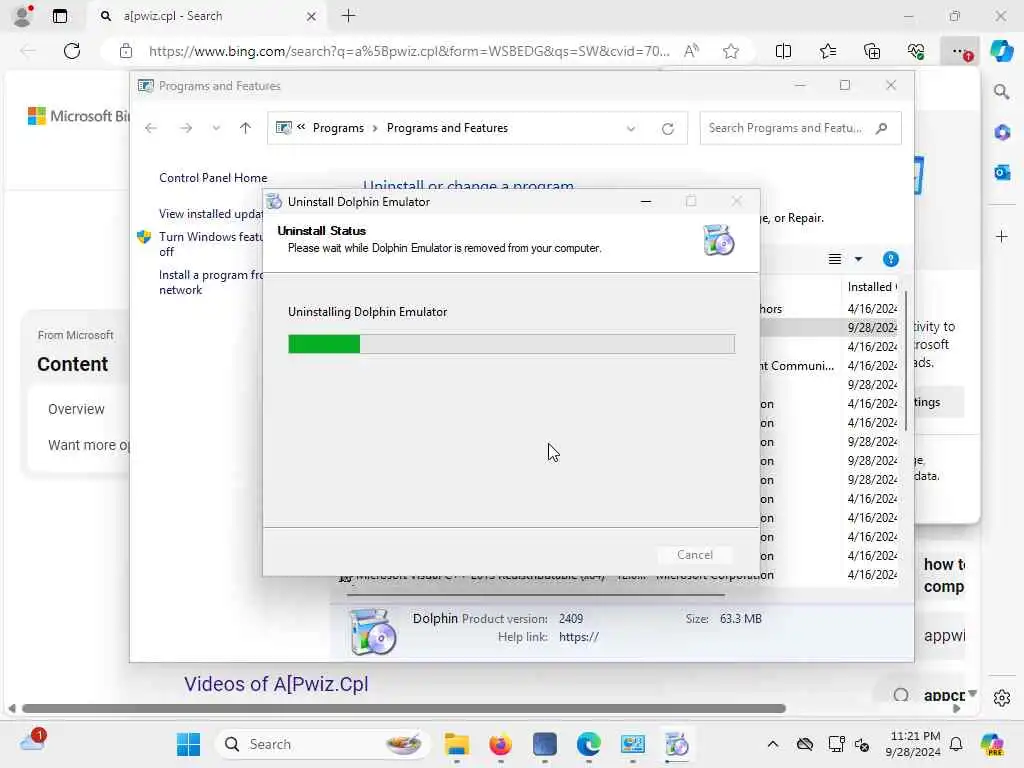Click the Edge profile avatar icon
This screenshot has width=1024, height=768.
pyautogui.click(x=23, y=16)
